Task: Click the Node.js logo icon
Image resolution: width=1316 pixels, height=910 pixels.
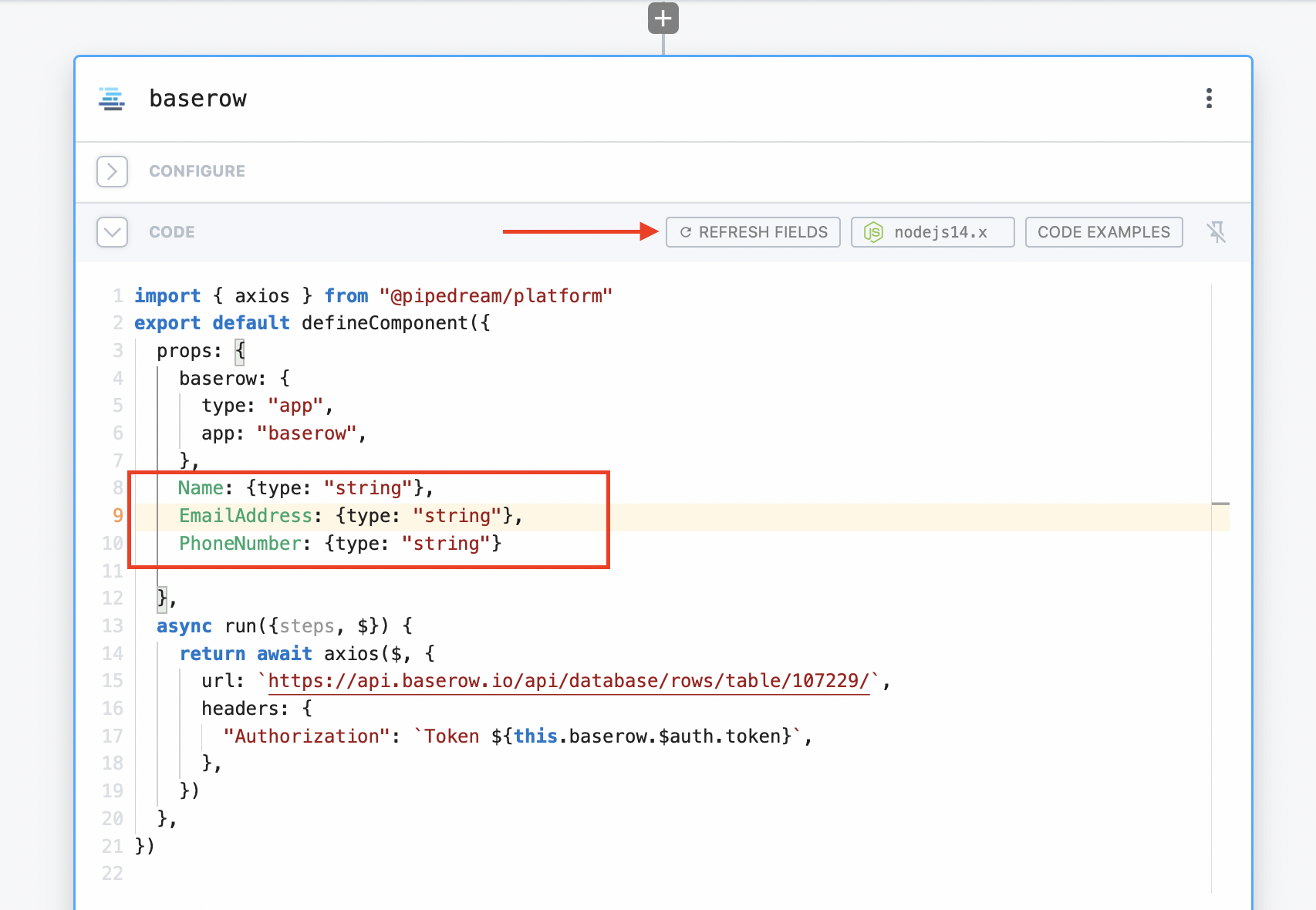Action: coord(873,232)
